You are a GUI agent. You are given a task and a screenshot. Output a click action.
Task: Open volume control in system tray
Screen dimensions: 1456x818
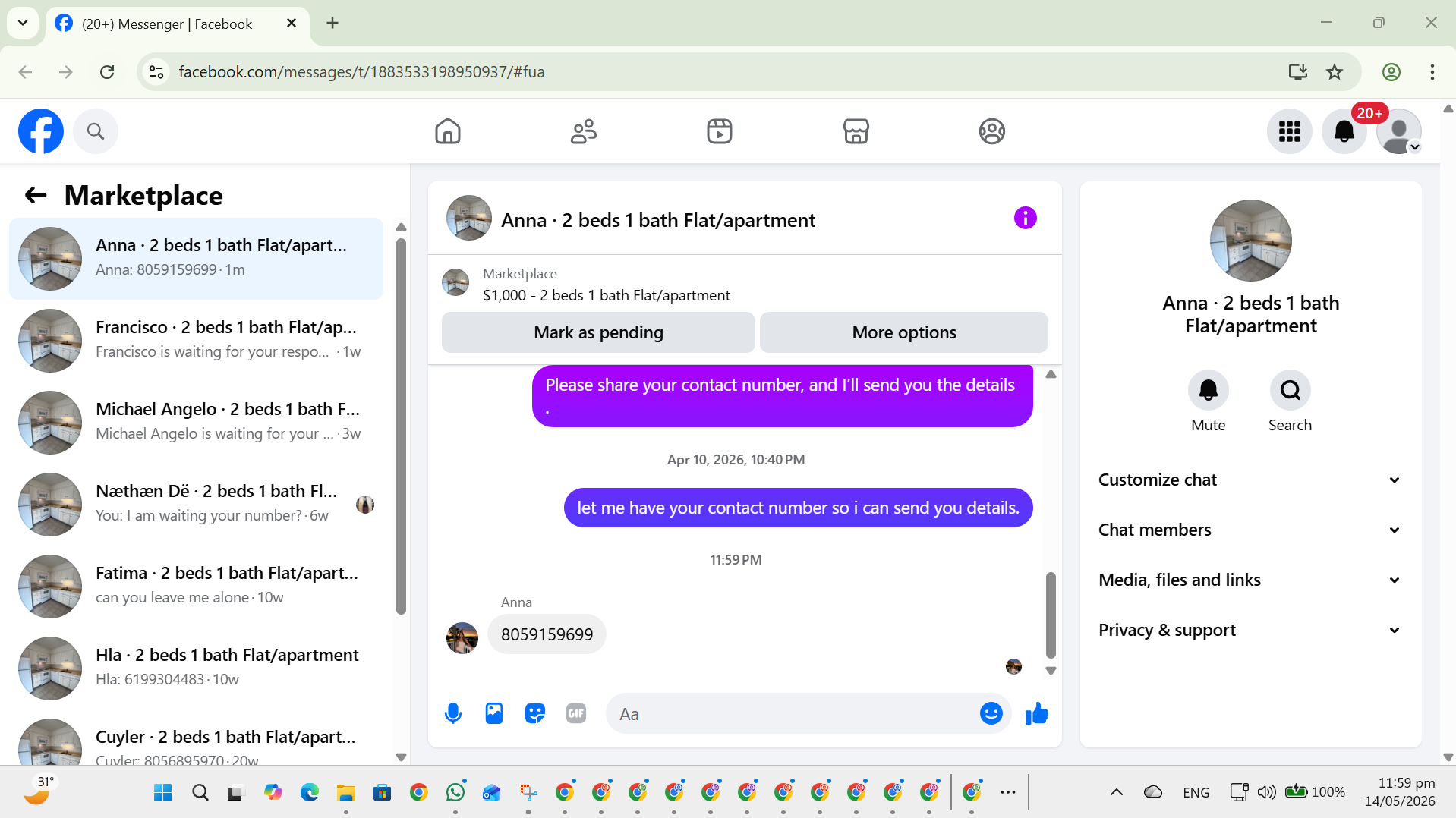coord(1265,792)
